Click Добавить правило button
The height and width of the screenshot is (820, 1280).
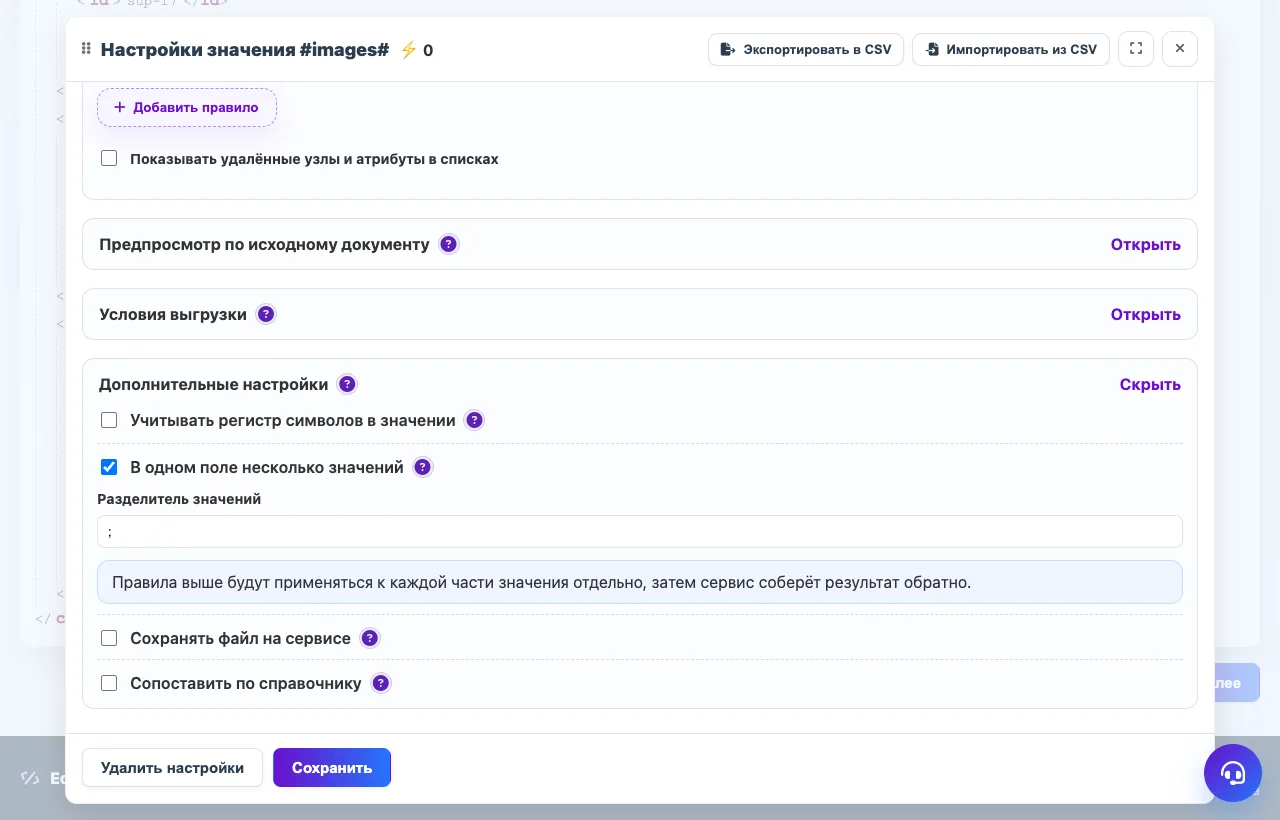coord(187,107)
